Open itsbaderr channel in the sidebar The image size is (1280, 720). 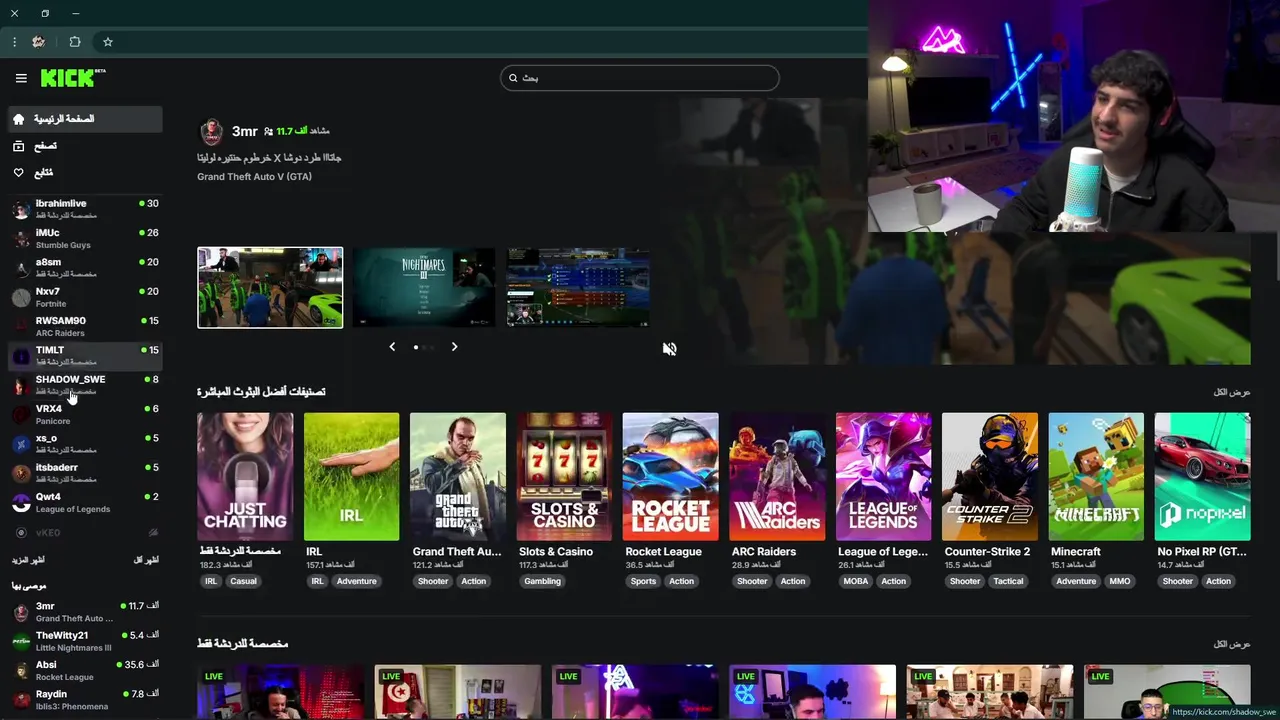tap(85, 472)
